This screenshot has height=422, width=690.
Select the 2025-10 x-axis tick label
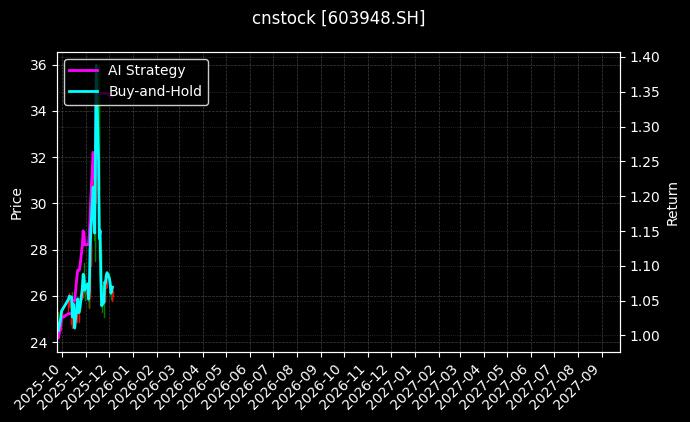click(38, 383)
